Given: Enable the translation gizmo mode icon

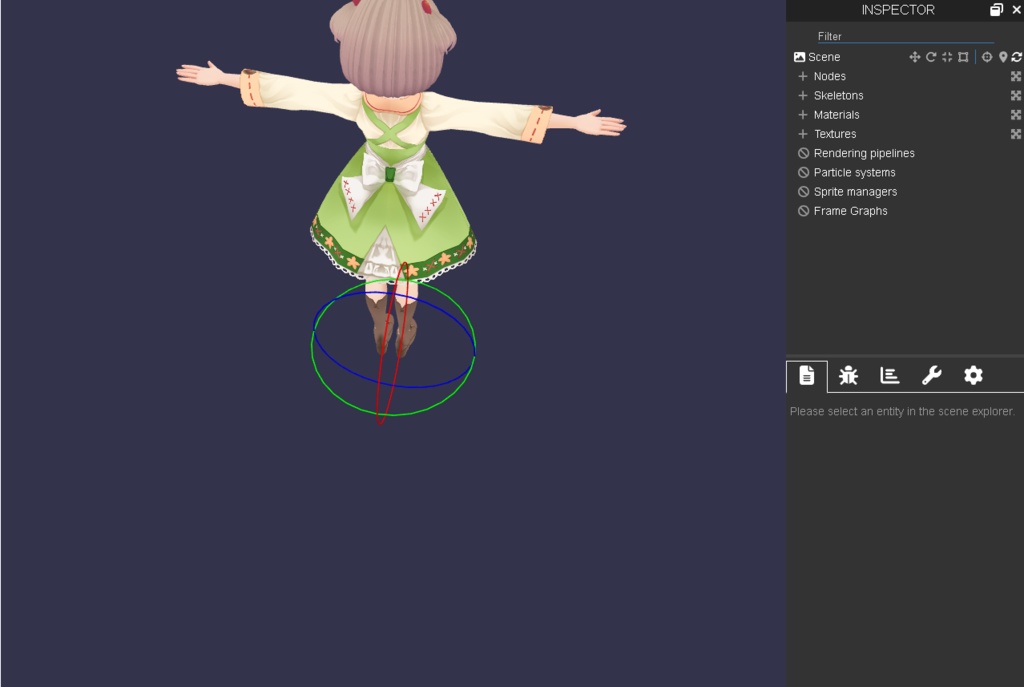Looking at the screenshot, I should point(914,57).
